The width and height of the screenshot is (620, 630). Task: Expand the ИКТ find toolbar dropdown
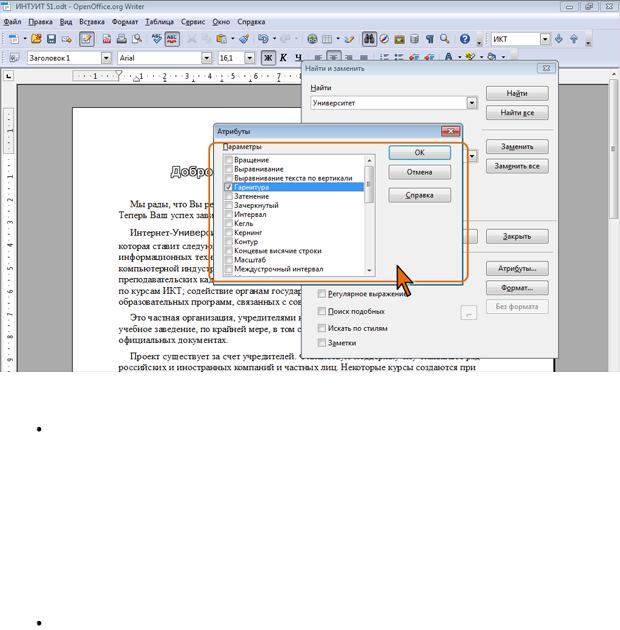(x=545, y=39)
